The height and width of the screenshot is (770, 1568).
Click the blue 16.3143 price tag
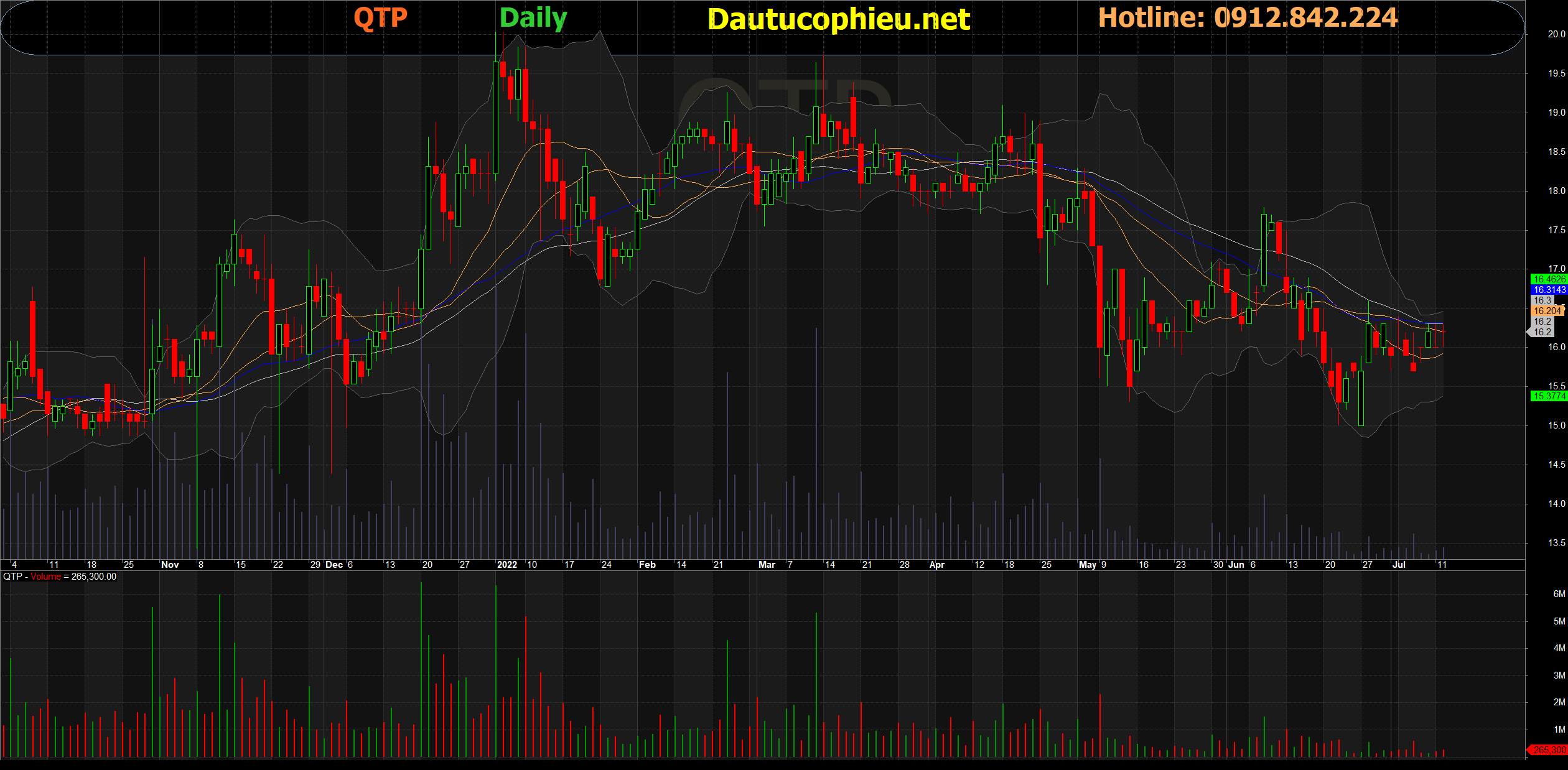[1548, 290]
